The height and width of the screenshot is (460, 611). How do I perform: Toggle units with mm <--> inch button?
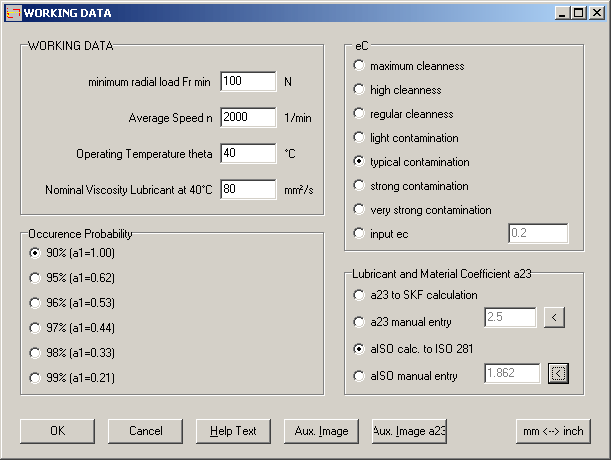[x=553, y=431]
